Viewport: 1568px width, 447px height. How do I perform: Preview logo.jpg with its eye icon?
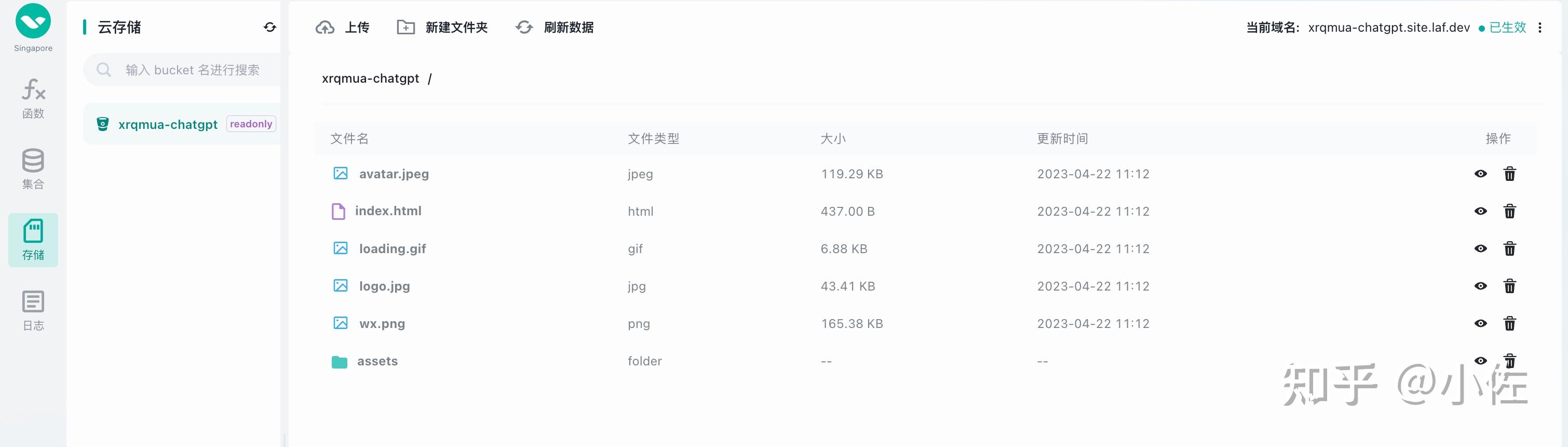tap(1480, 286)
